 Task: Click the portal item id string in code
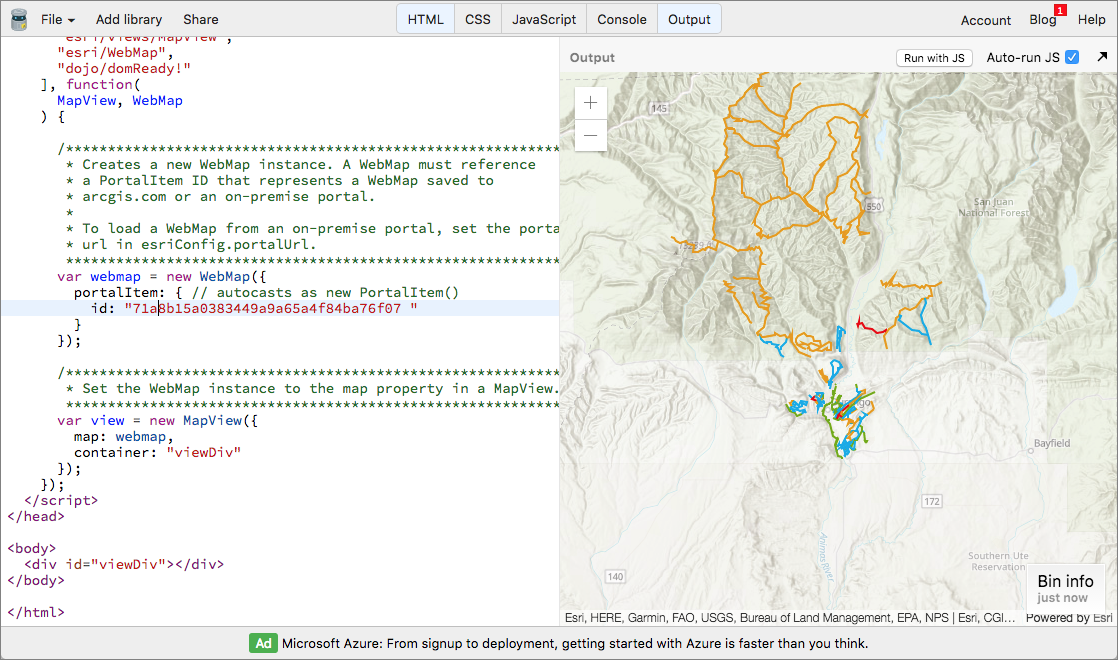[271, 309]
